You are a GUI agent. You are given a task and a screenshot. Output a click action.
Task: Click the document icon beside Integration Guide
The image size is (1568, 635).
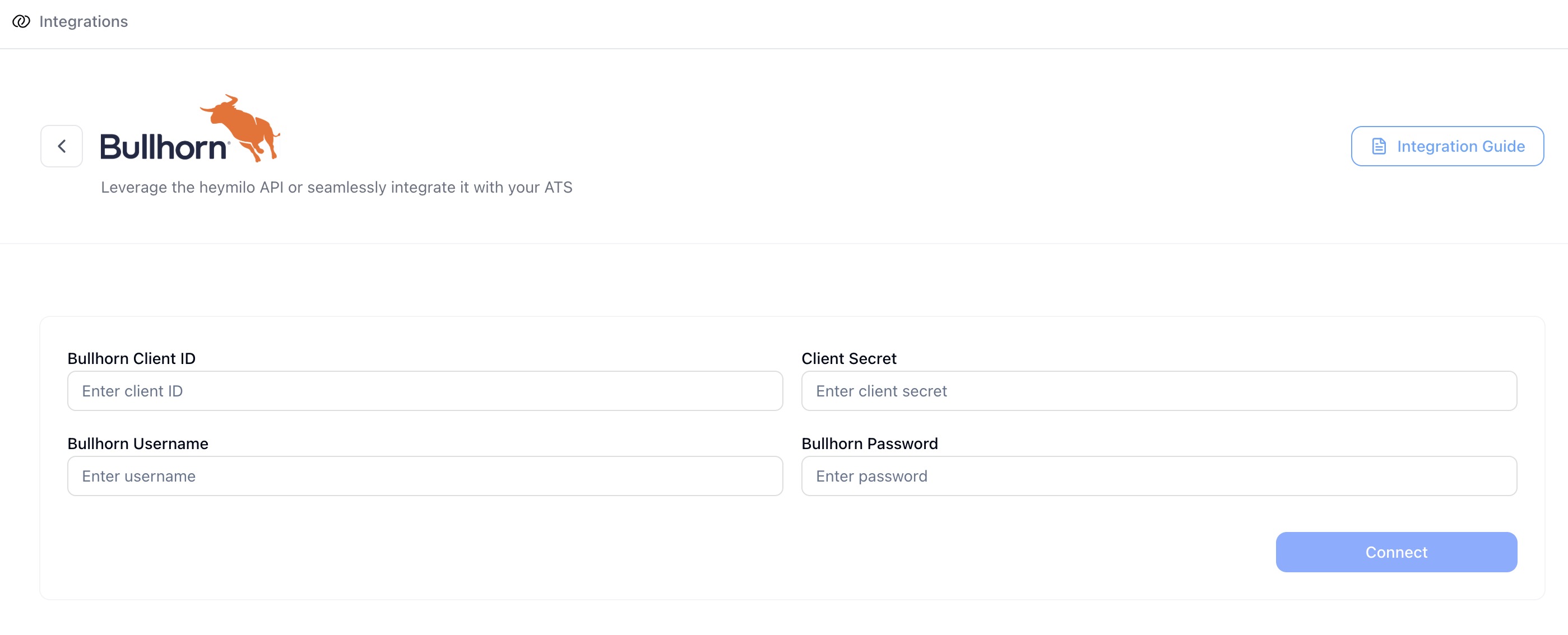click(1379, 146)
